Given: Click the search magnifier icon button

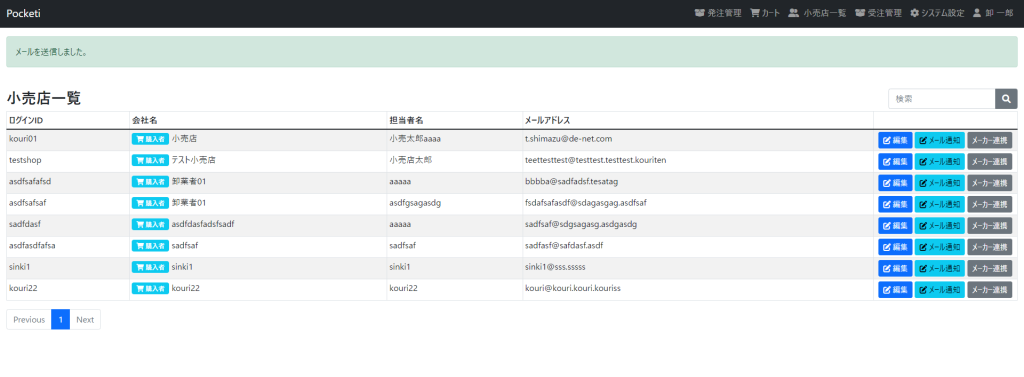Looking at the screenshot, I should [1006, 99].
